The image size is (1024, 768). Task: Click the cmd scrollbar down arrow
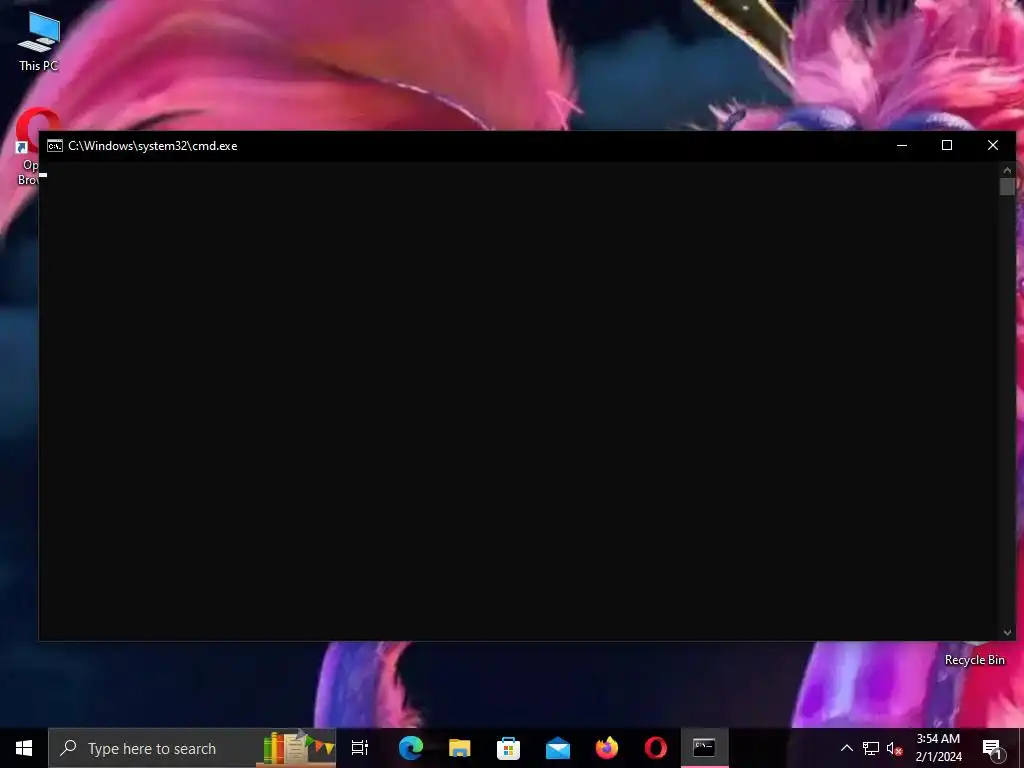pyautogui.click(x=1007, y=632)
